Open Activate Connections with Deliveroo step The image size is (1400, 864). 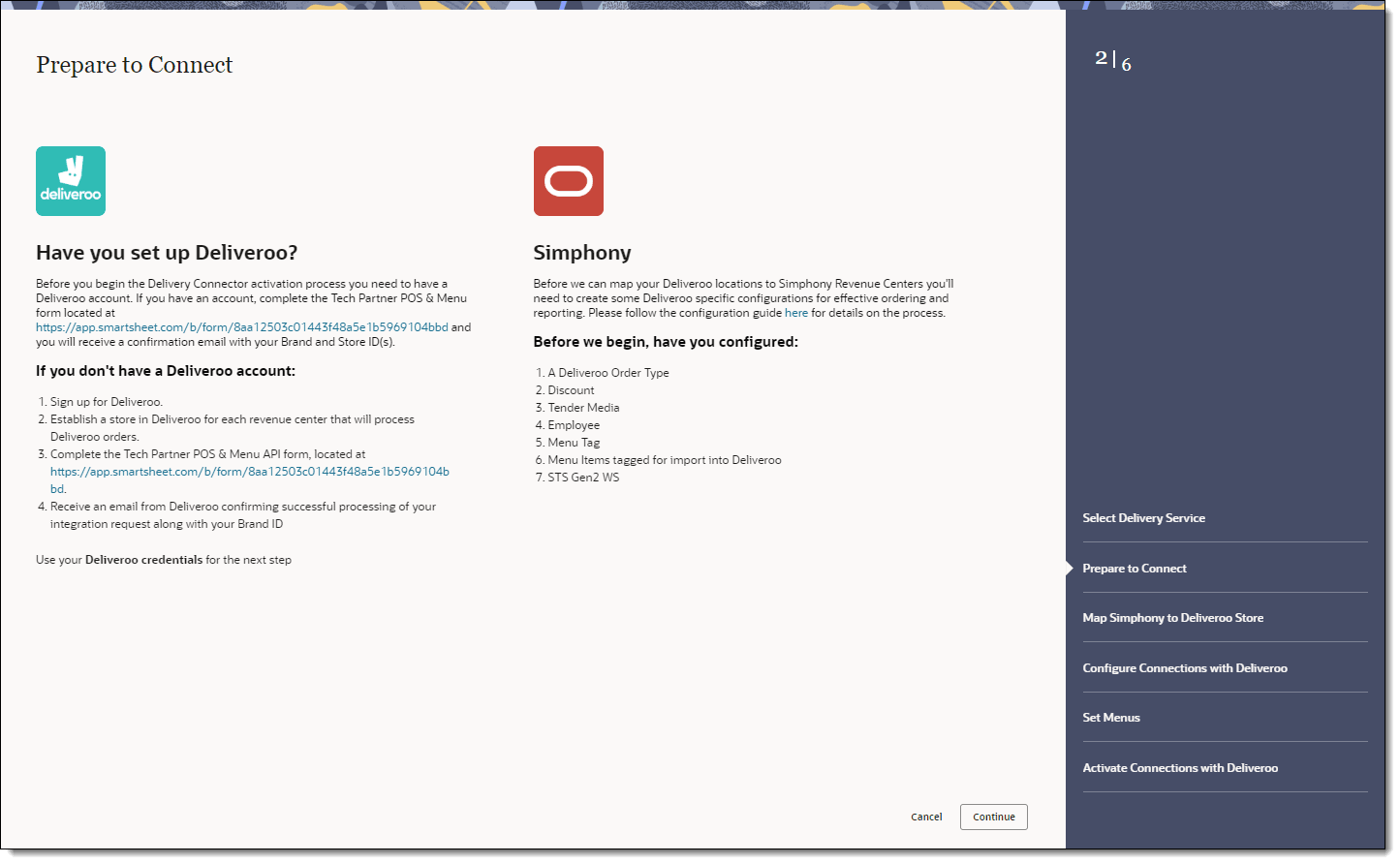click(x=1180, y=768)
